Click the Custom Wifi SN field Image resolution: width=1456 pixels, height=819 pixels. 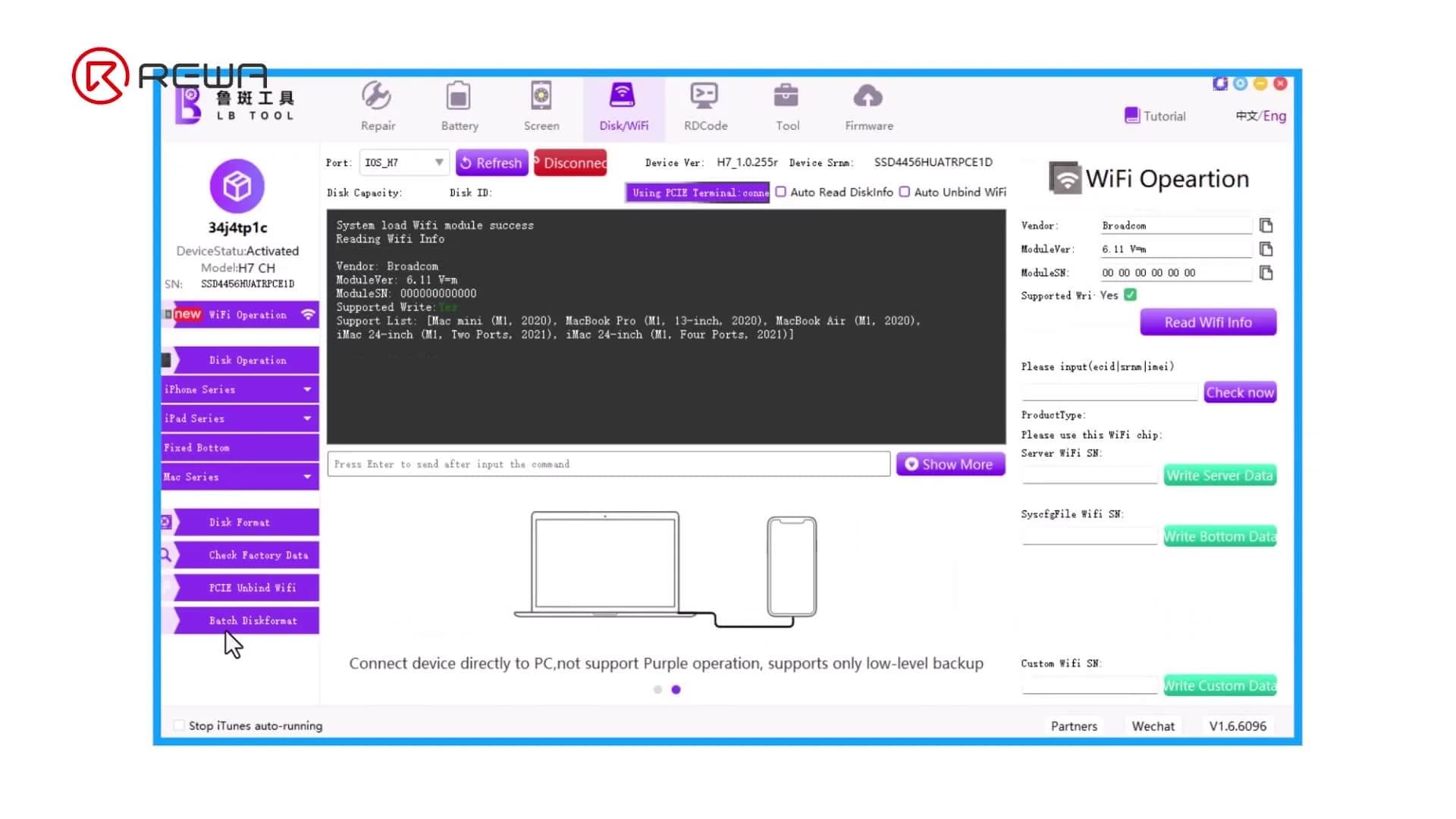tap(1090, 686)
